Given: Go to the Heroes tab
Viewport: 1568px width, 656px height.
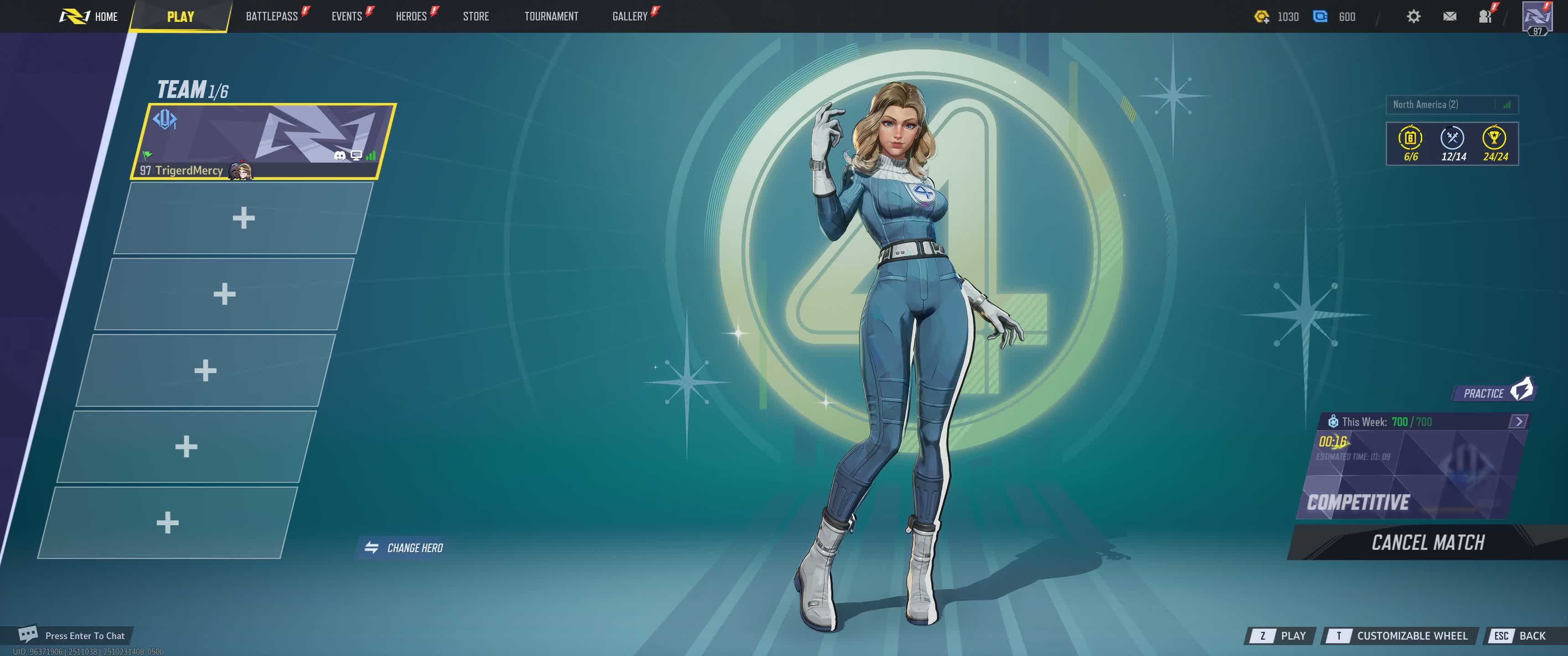Looking at the screenshot, I should (411, 16).
